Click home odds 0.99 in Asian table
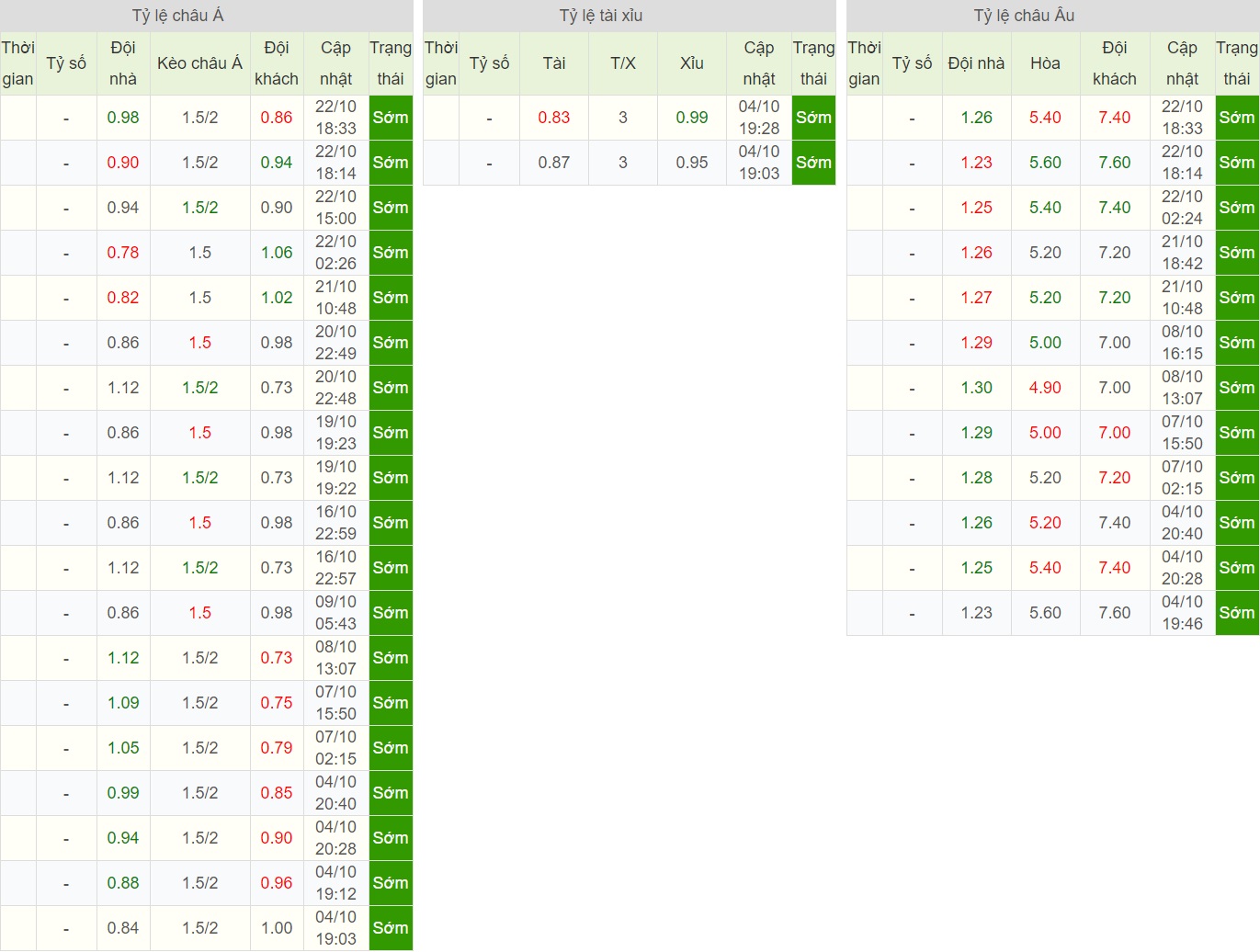The height and width of the screenshot is (952, 1260). [x=123, y=793]
